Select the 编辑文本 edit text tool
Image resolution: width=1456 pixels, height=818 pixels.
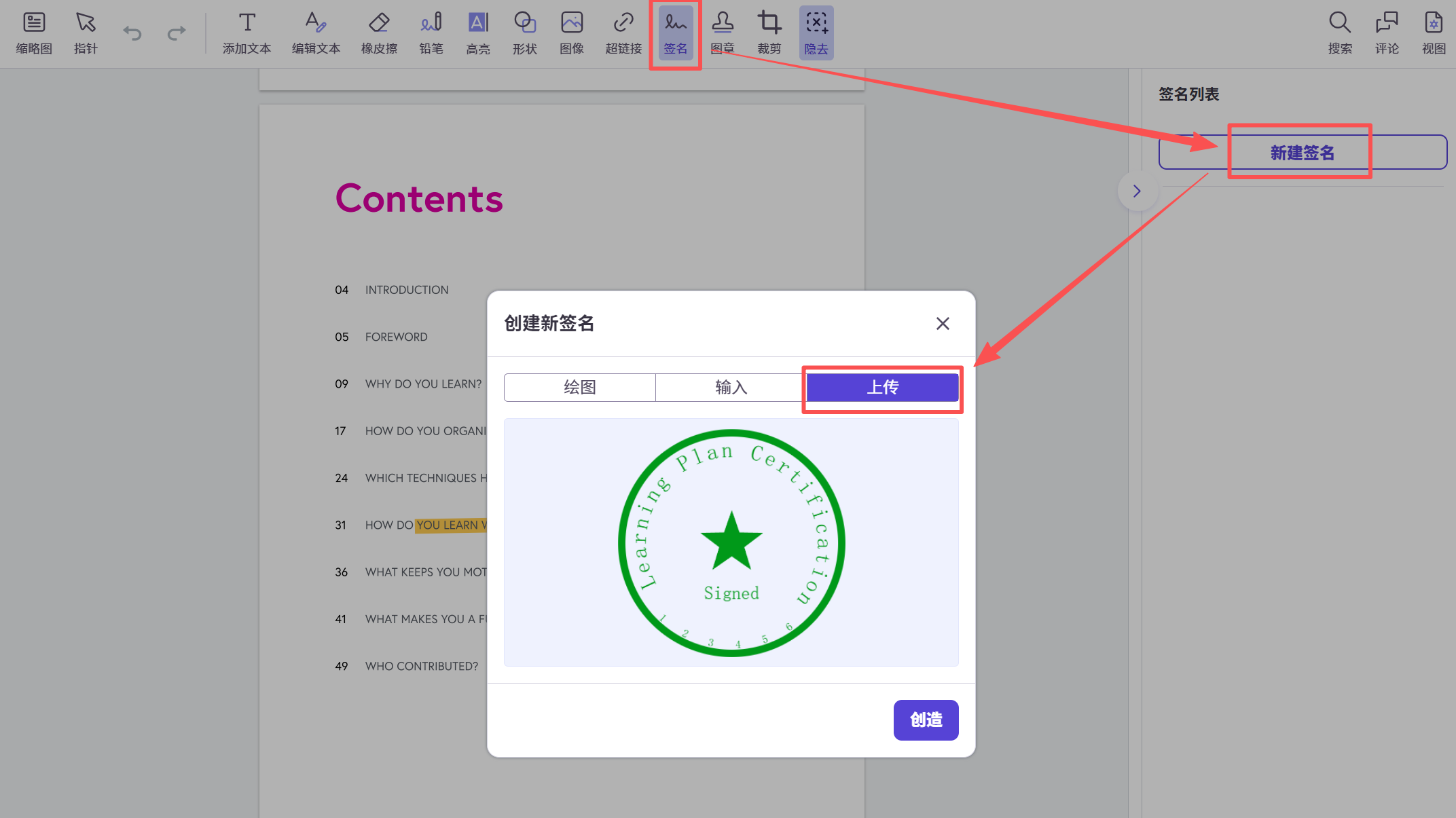[315, 32]
